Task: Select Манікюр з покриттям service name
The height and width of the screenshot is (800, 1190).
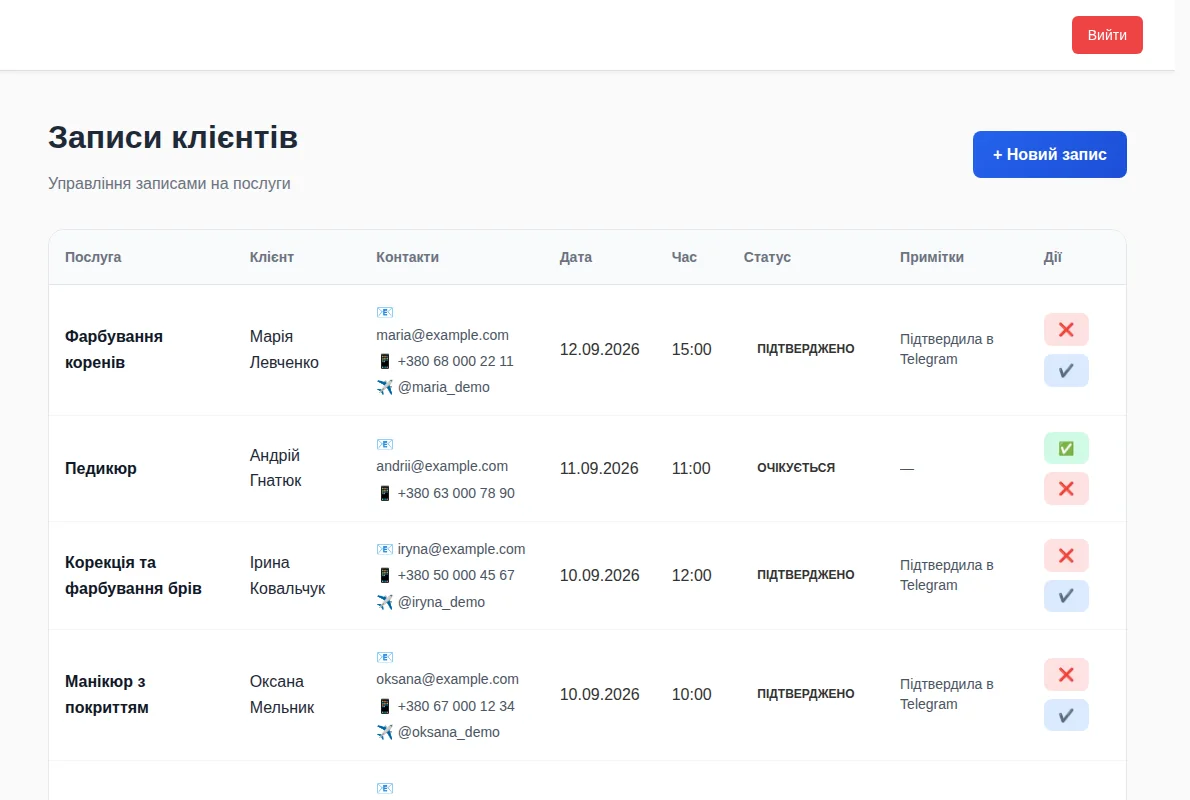Action: coord(107,694)
